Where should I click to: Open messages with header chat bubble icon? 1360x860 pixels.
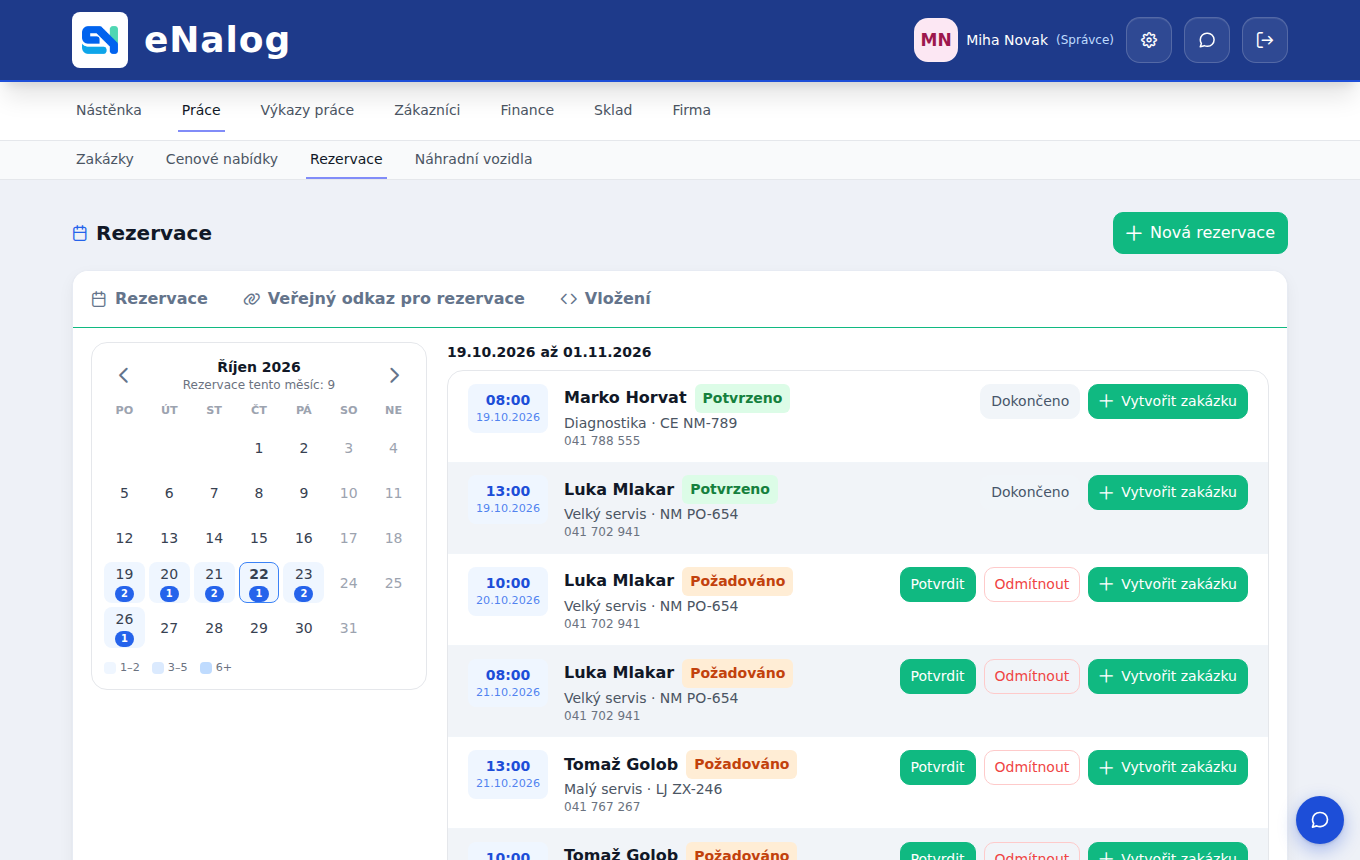(x=1207, y=40)
